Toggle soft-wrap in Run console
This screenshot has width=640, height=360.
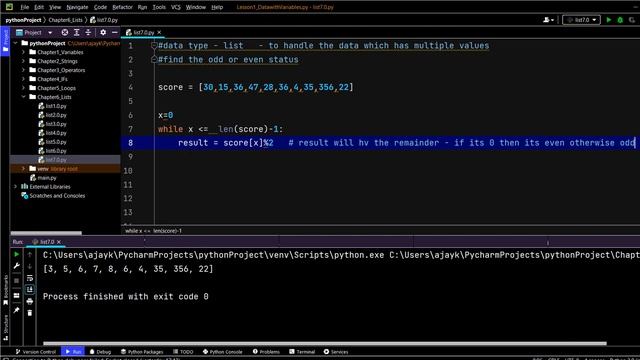(30, 278)
